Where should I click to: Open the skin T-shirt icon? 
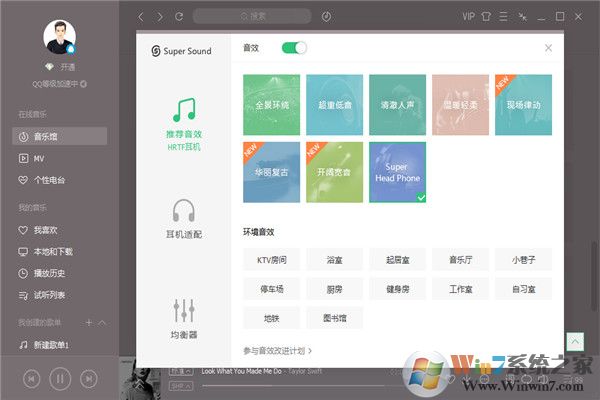click(x=514, y=16)
